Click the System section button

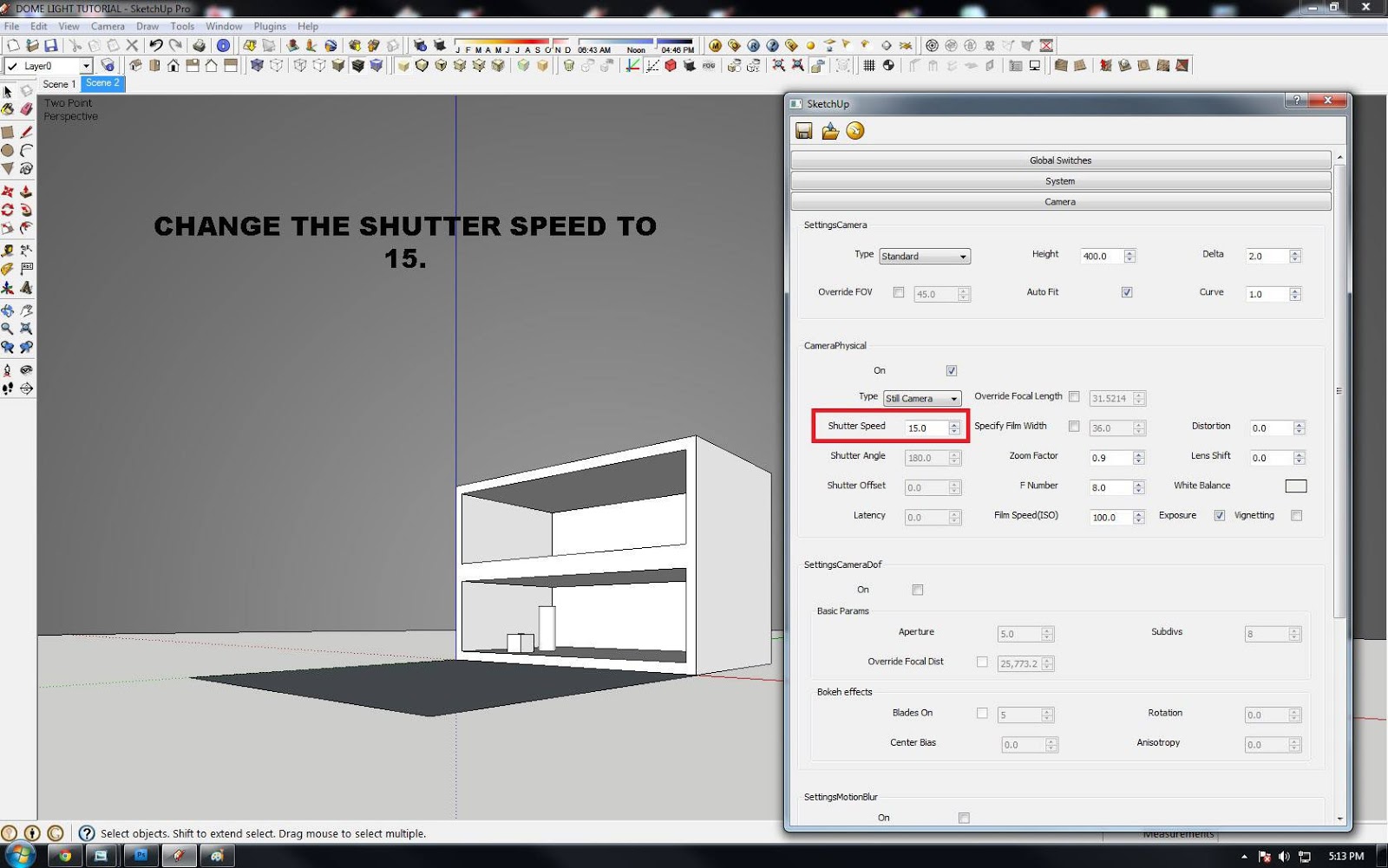[1060, 180]
